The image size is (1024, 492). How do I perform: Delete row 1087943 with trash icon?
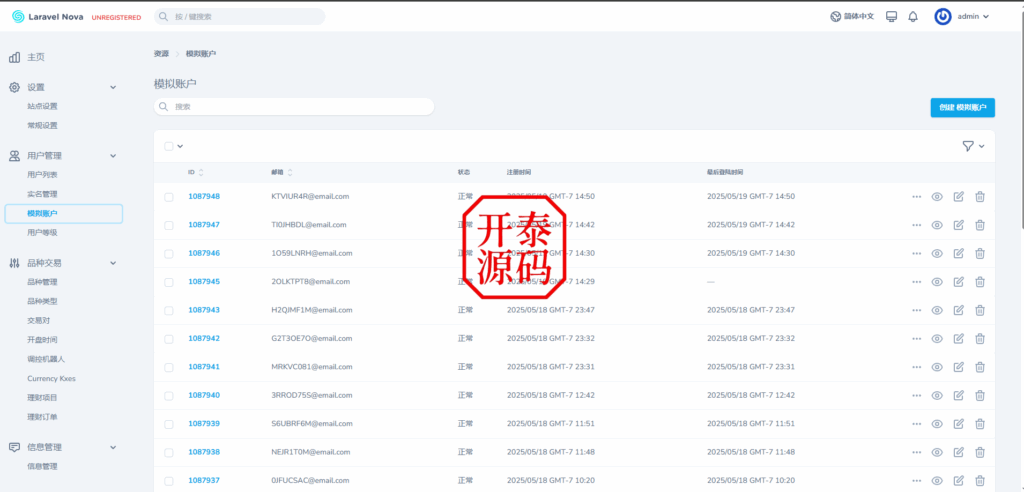(980, 310)
